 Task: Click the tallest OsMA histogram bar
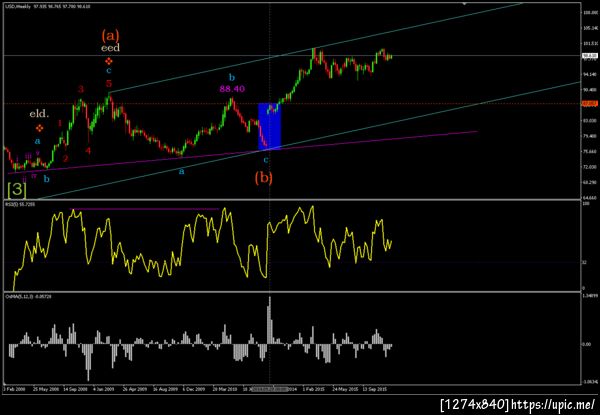[x=269, y=320]
